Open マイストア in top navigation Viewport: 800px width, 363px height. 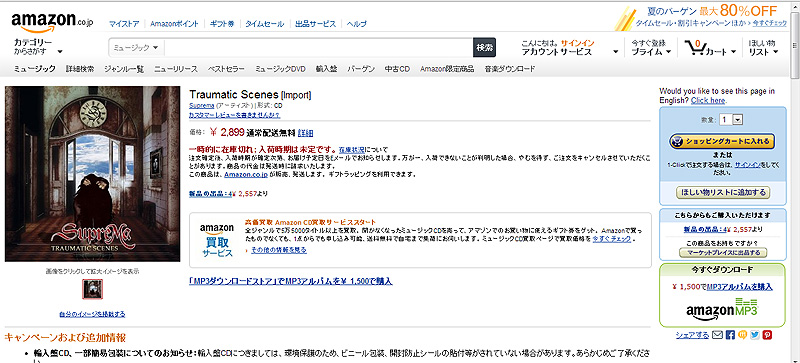[124, 23]
